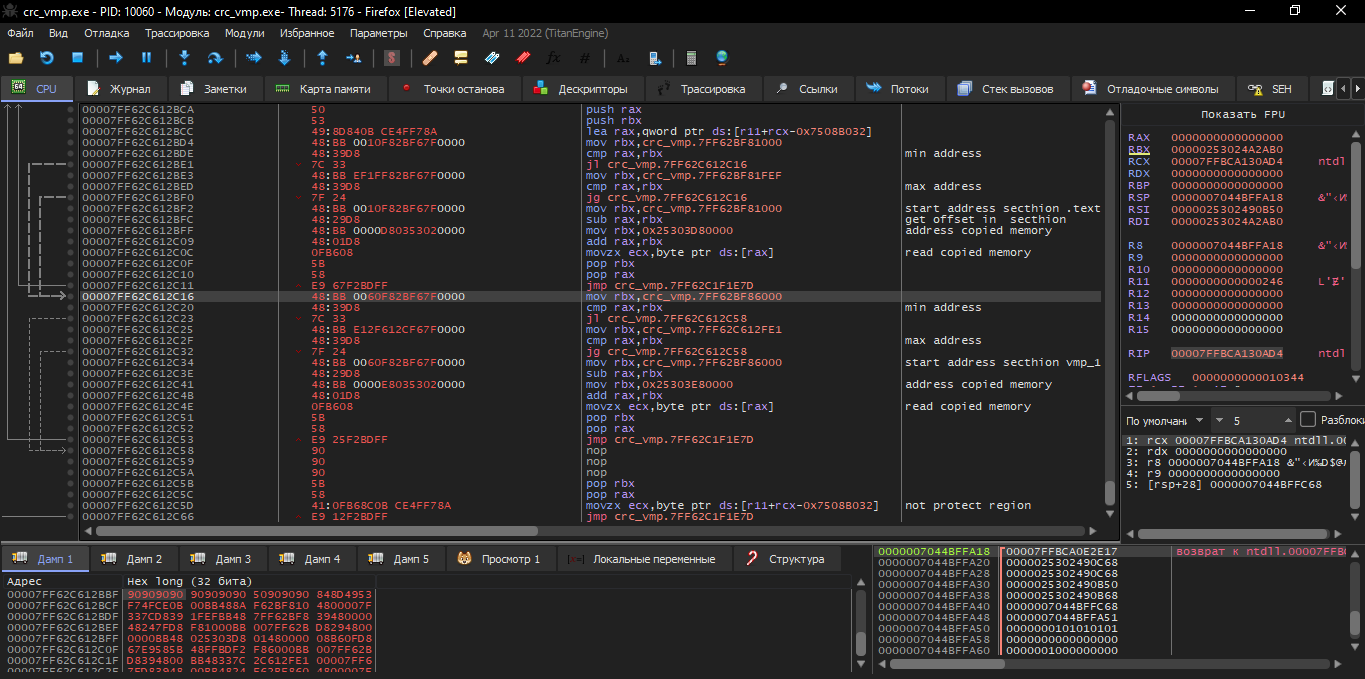Open the Calculator toolbar icon
The image size is (1365, 679).
pyautogui.click(x=691, y=58)
